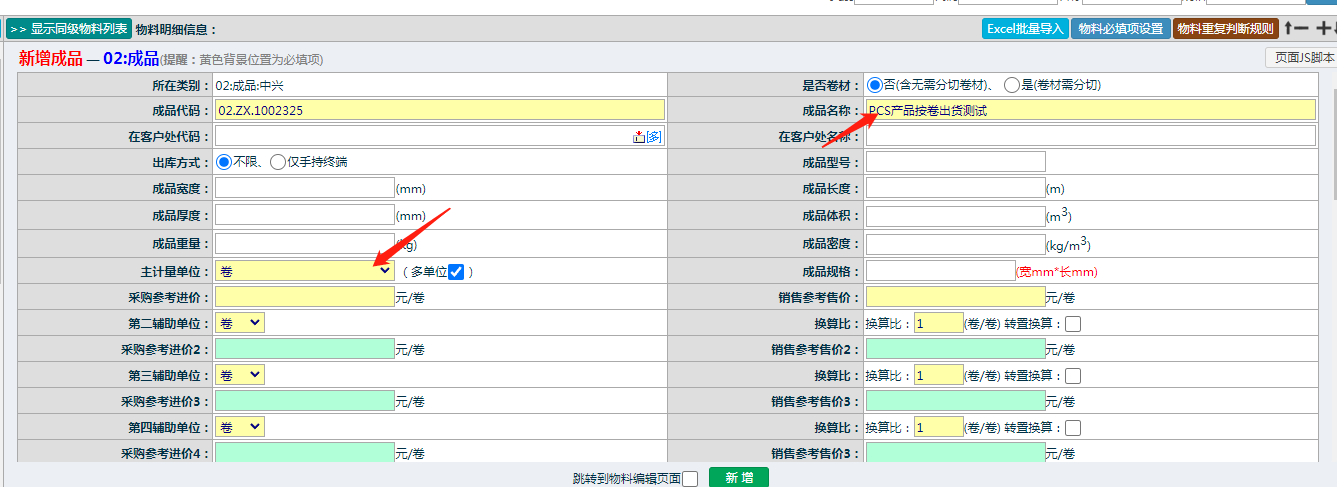Click 换算比 field for 第四辅助单位

click(939, 427)
